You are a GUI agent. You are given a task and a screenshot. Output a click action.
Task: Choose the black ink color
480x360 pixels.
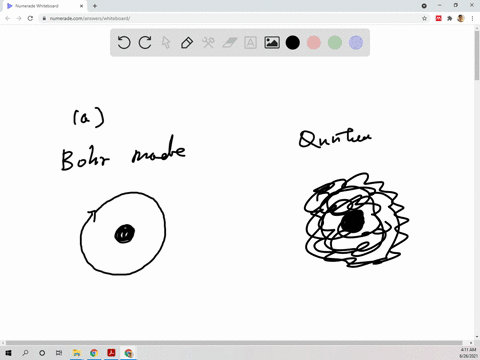click(293, 43)
